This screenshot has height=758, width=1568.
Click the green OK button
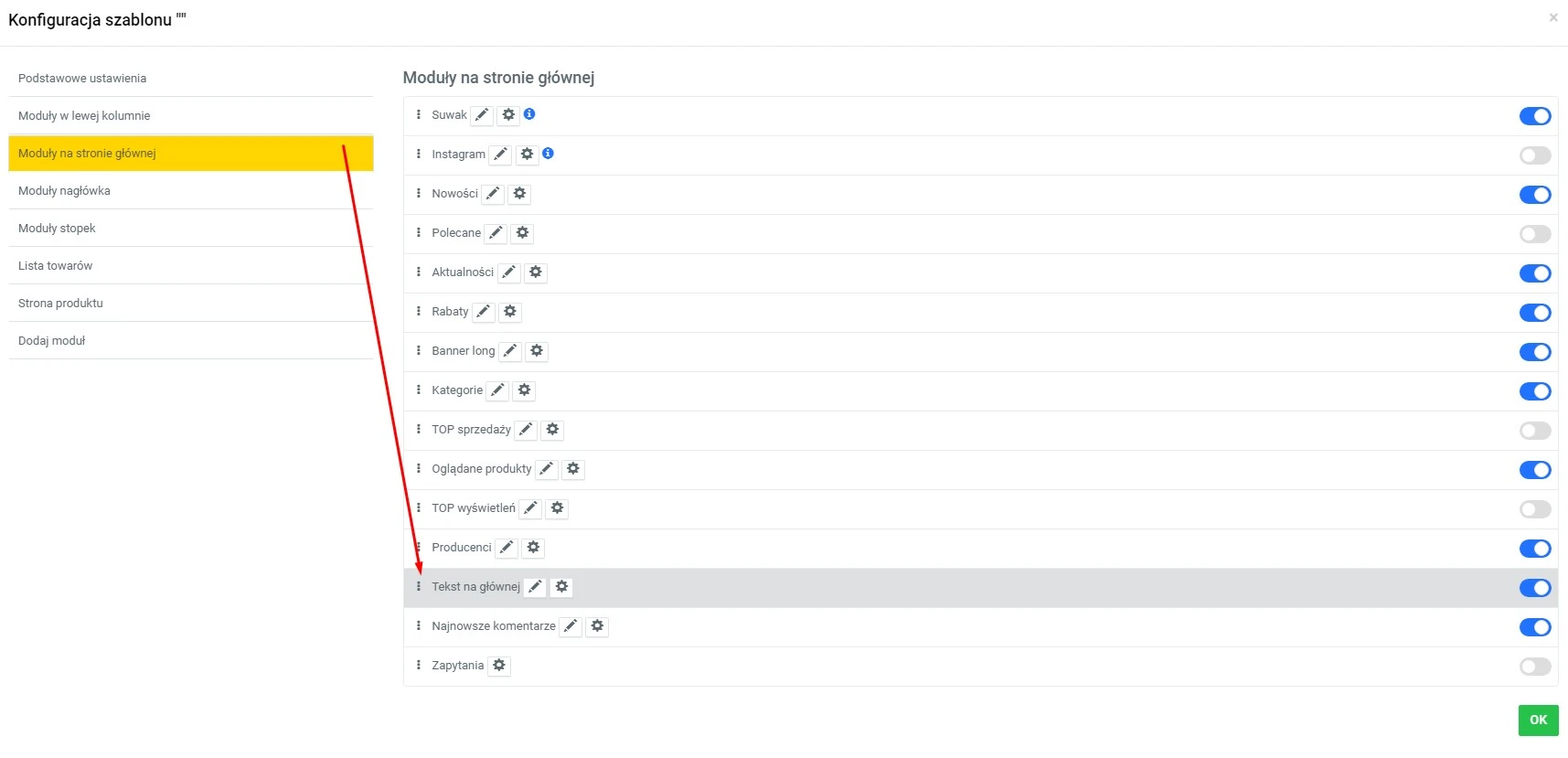pos(1538,721)
